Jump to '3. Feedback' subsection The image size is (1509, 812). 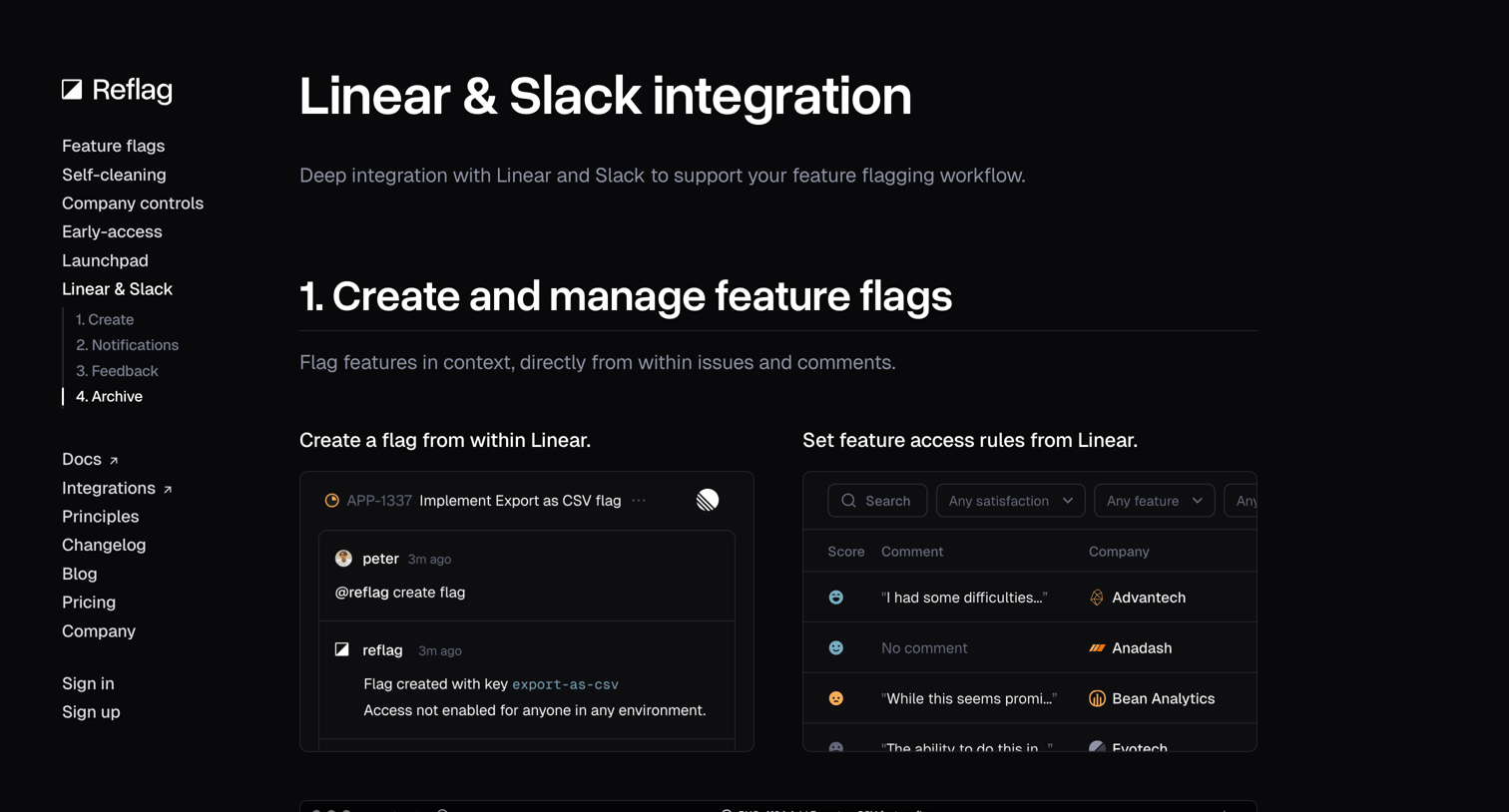(x=117, y=371)
